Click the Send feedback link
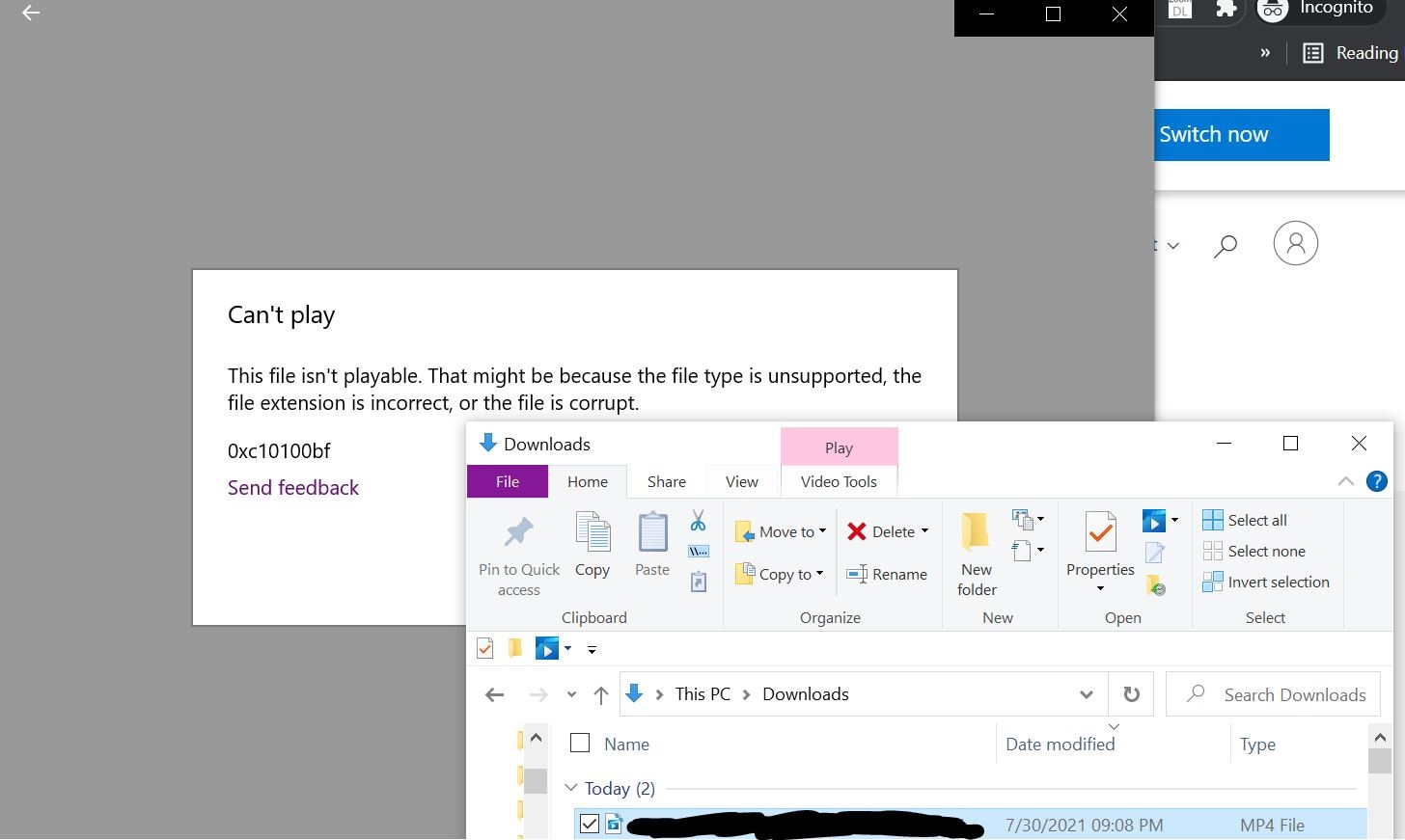The image size is (1405, 840). [293, 487]
